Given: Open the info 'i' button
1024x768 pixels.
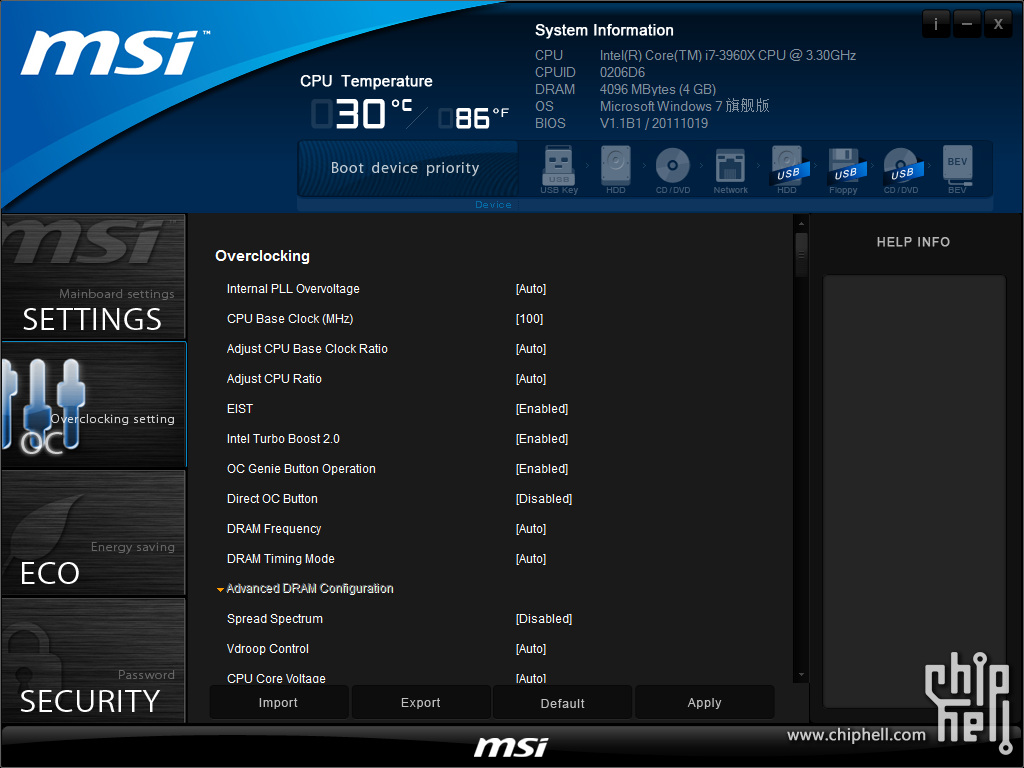Looking at the screenshot, I should tap(936, 24).
